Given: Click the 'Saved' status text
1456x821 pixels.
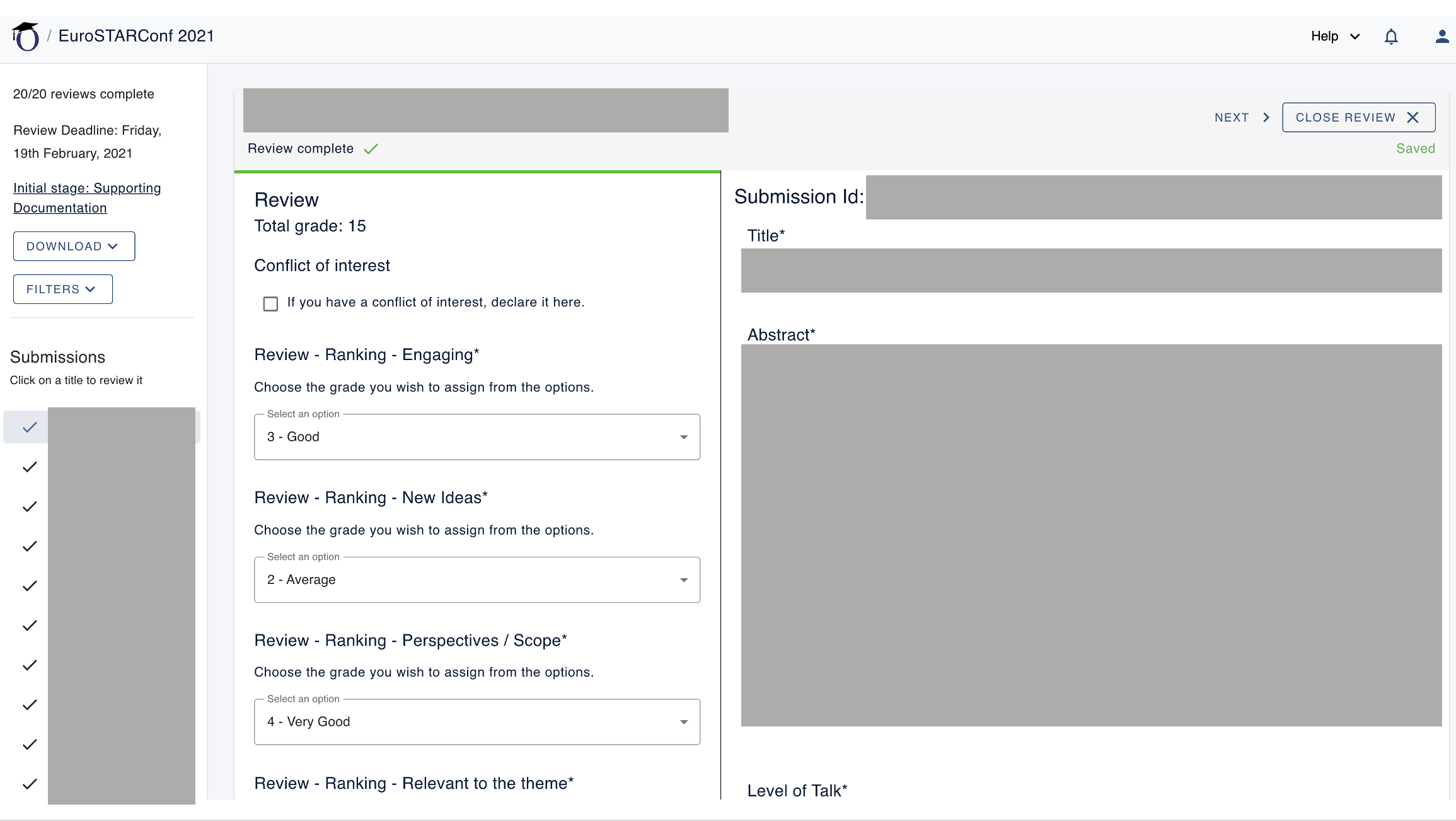Looking at the screenshot, I should coord(1415,148).
